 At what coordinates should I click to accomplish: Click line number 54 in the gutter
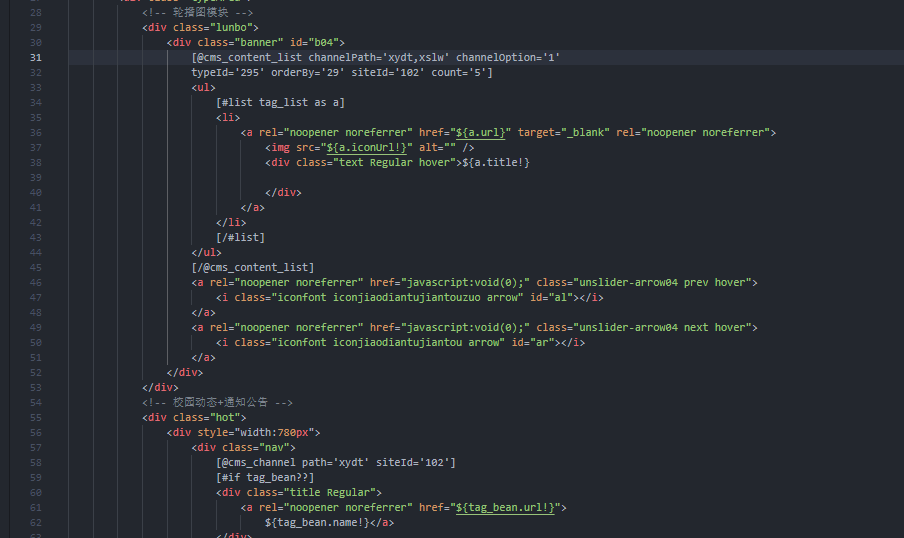36,402
